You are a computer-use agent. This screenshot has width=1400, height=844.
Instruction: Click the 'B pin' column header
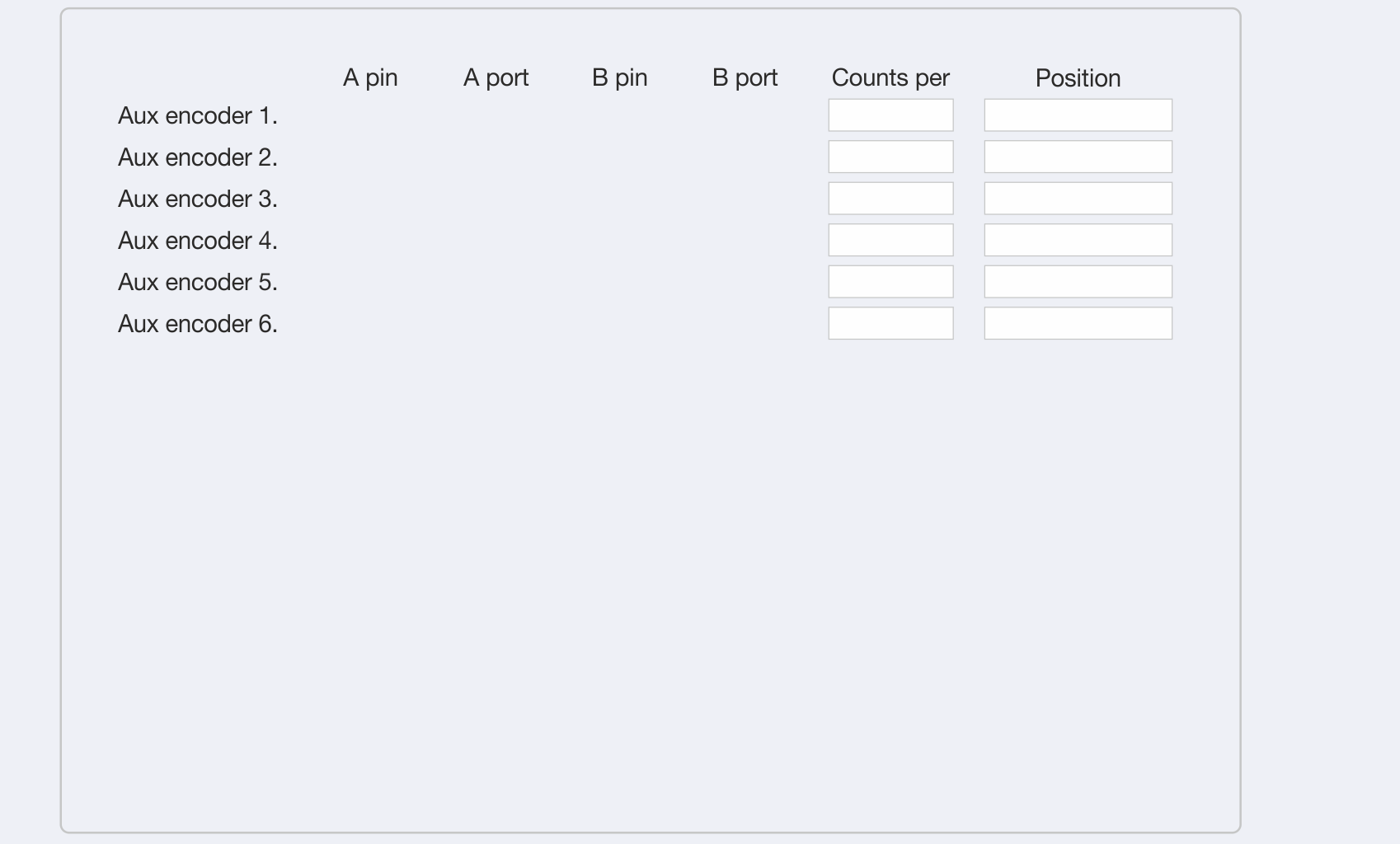tap(619, 77)
